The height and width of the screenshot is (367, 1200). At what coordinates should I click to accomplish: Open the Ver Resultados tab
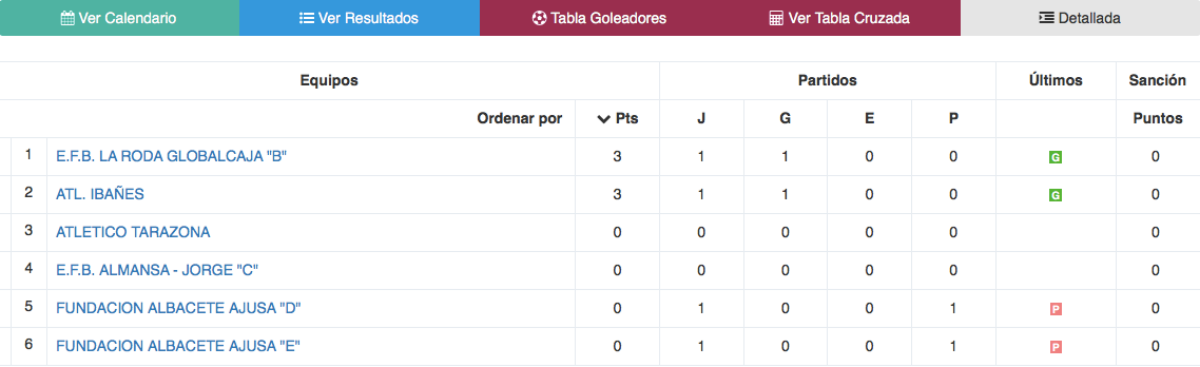pos(359,18)
